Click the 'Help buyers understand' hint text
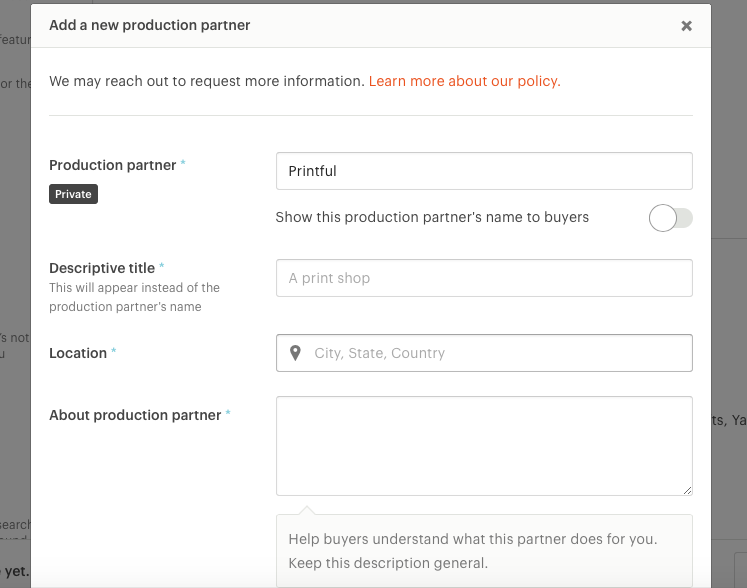Image resolution: width=747 pixels, height=588 pixels. pos(473,551)
